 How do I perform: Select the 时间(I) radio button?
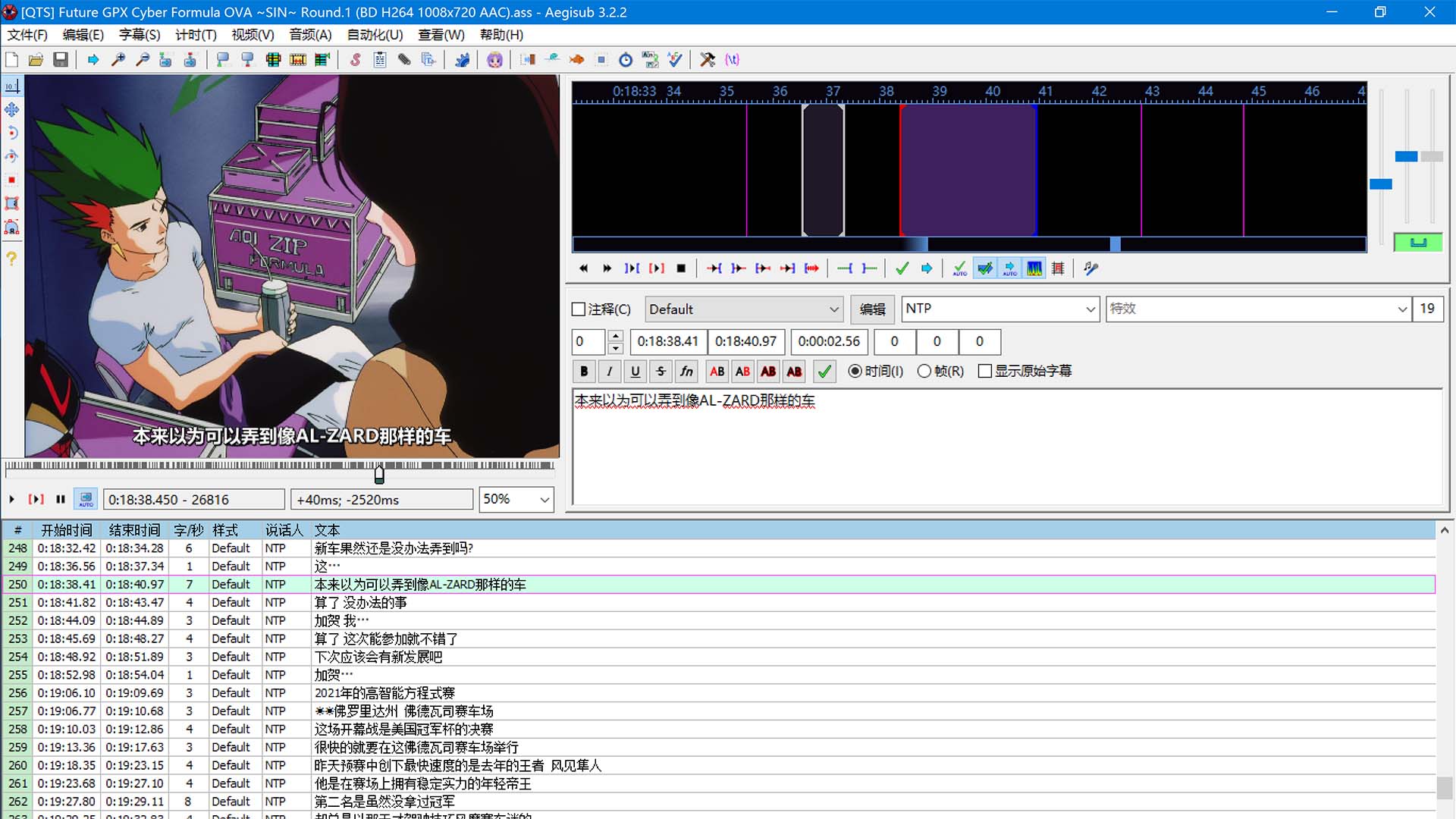[x=855, y=372]
